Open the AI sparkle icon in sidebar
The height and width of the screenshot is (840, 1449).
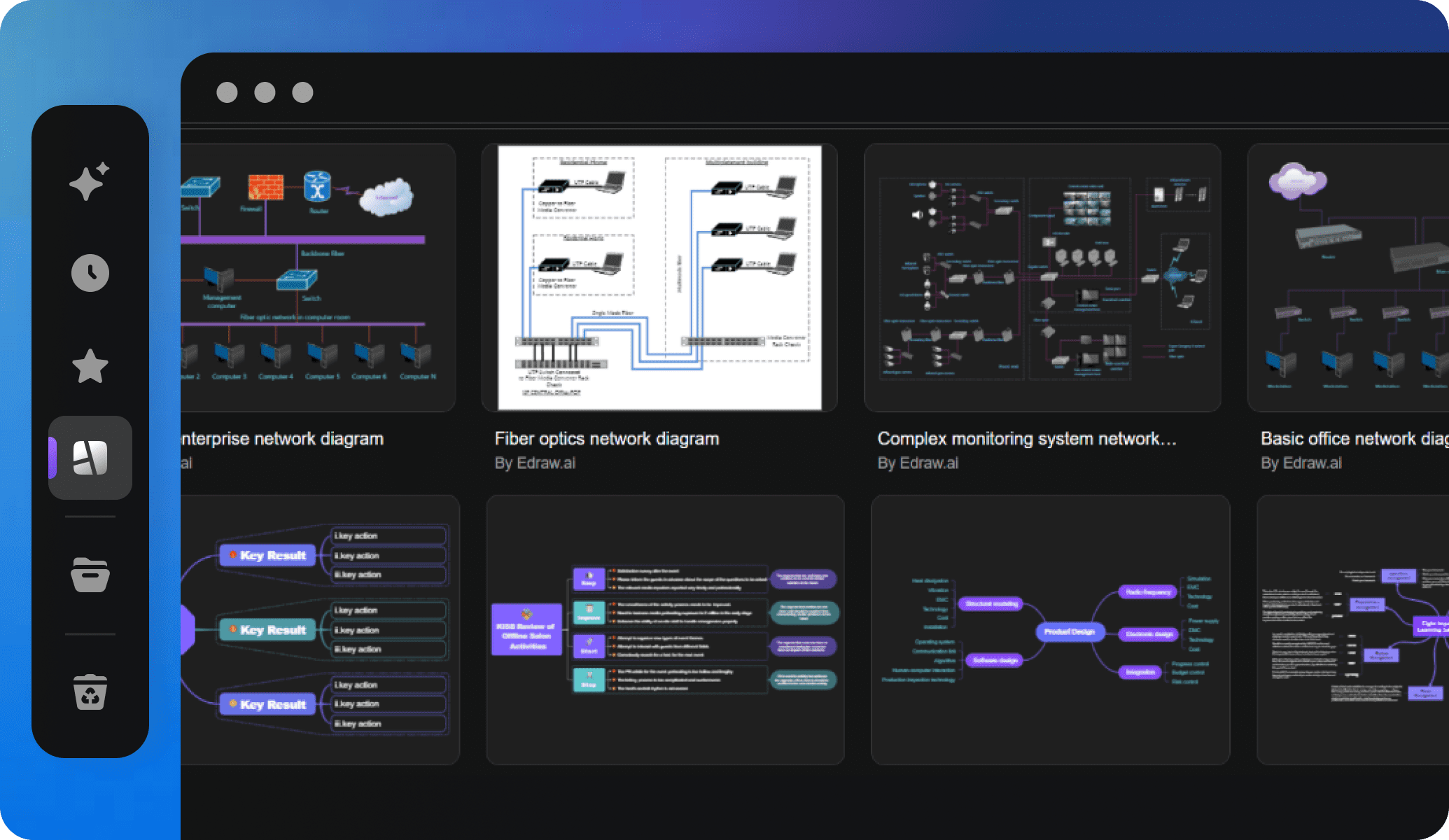pyautogui.click(x=90, y=181)
